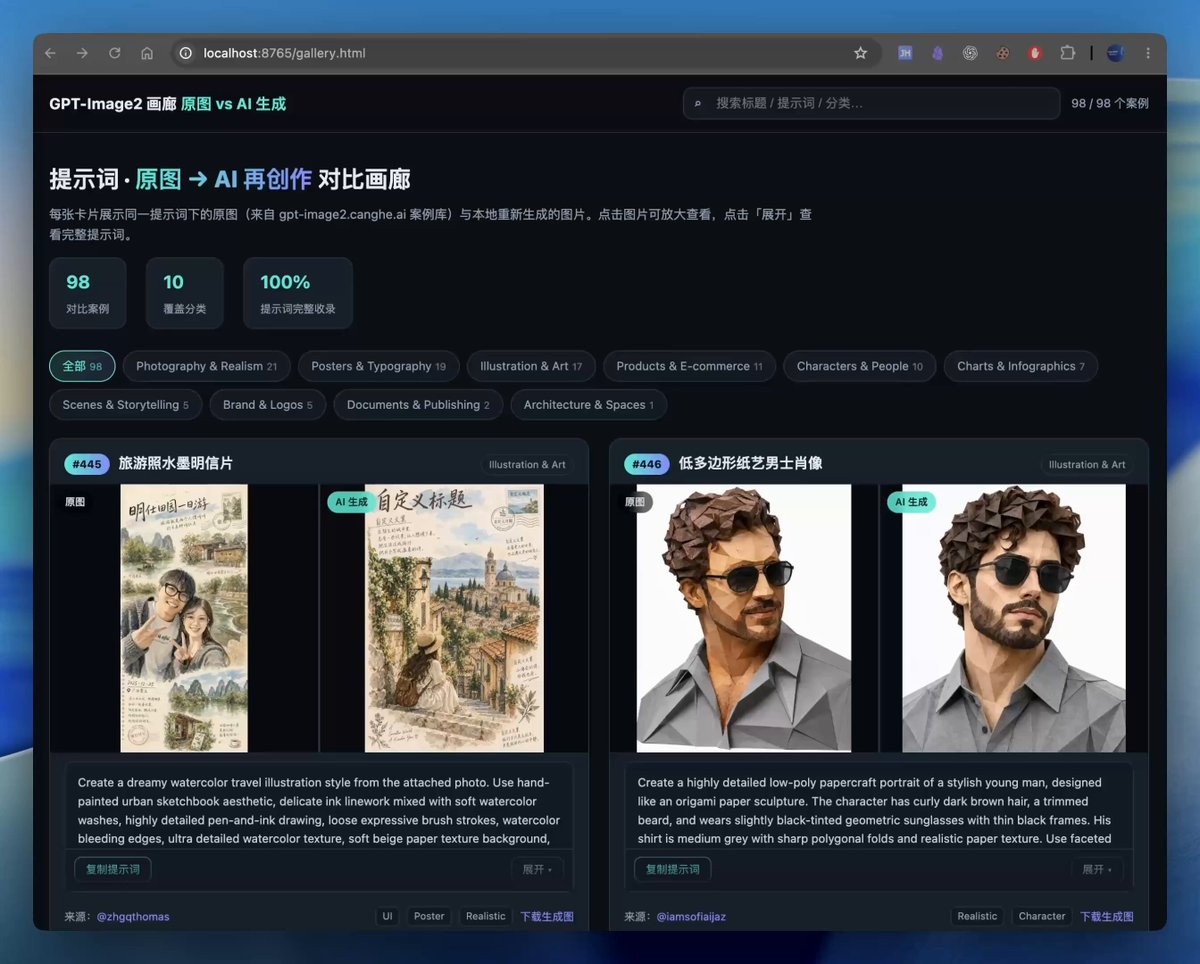Open the @zhgqthomas source link
This screenshot has height=964, width=1200.
pos(133,916)
